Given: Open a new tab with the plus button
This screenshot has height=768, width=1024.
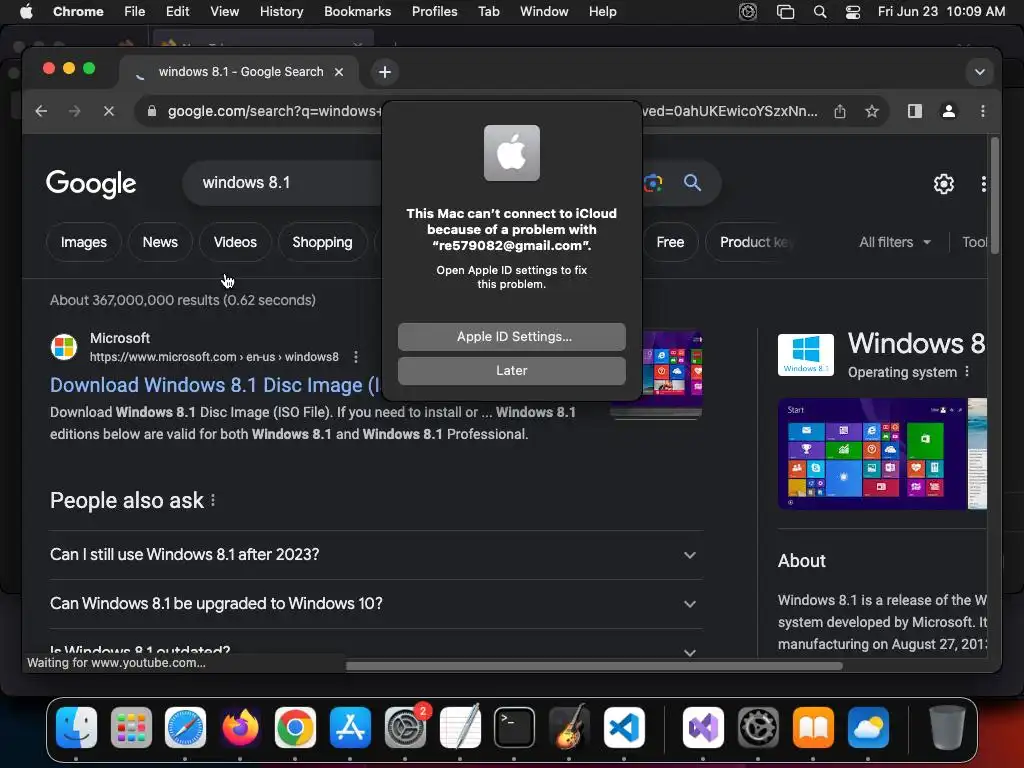Looking at the screenshot, I should (385, 72).
